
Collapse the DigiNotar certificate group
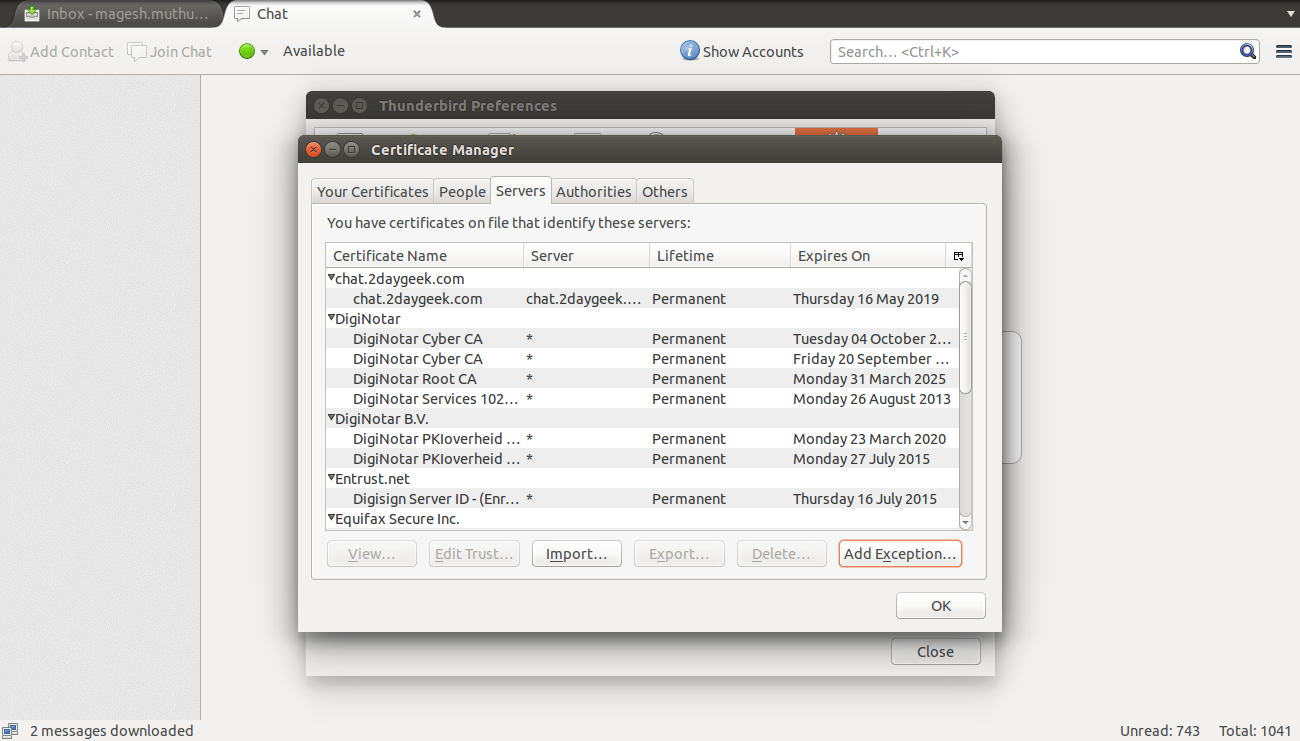coord(331,318)
